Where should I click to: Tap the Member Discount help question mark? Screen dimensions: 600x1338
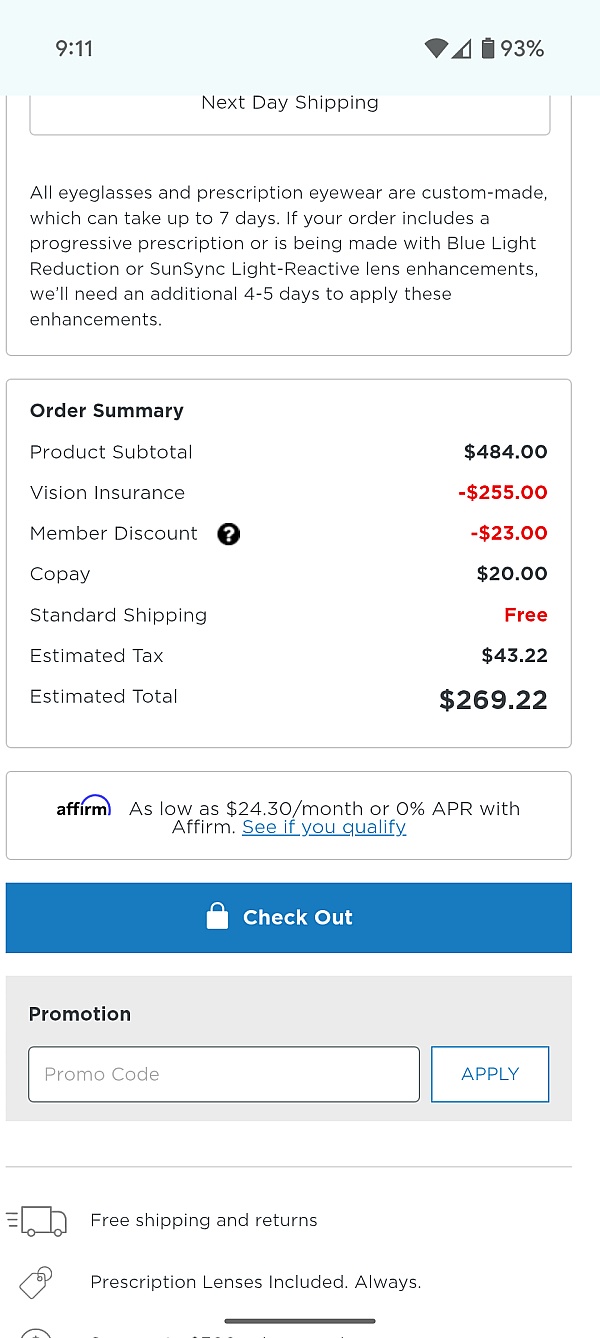coord(229,534)
